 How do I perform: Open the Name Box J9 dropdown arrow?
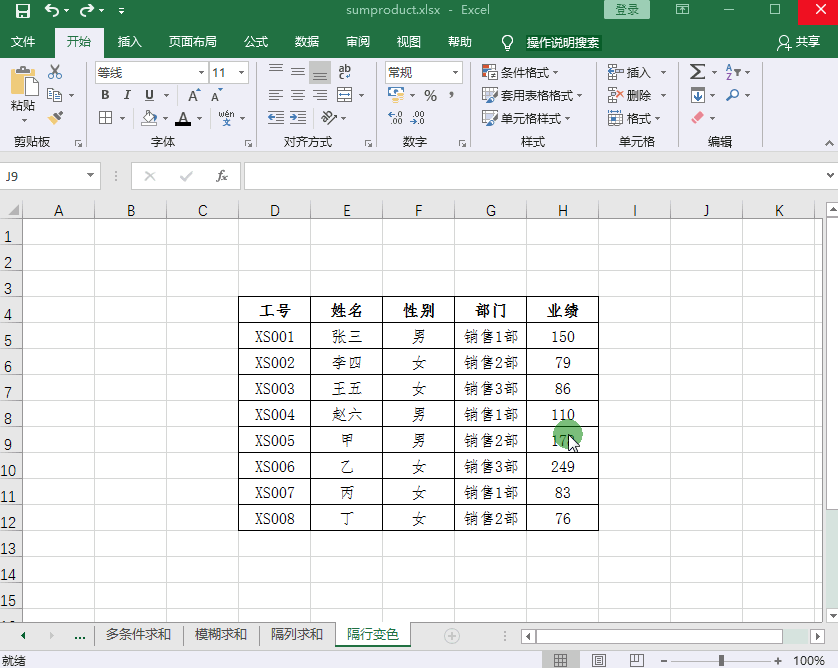(x=90, y=176)
